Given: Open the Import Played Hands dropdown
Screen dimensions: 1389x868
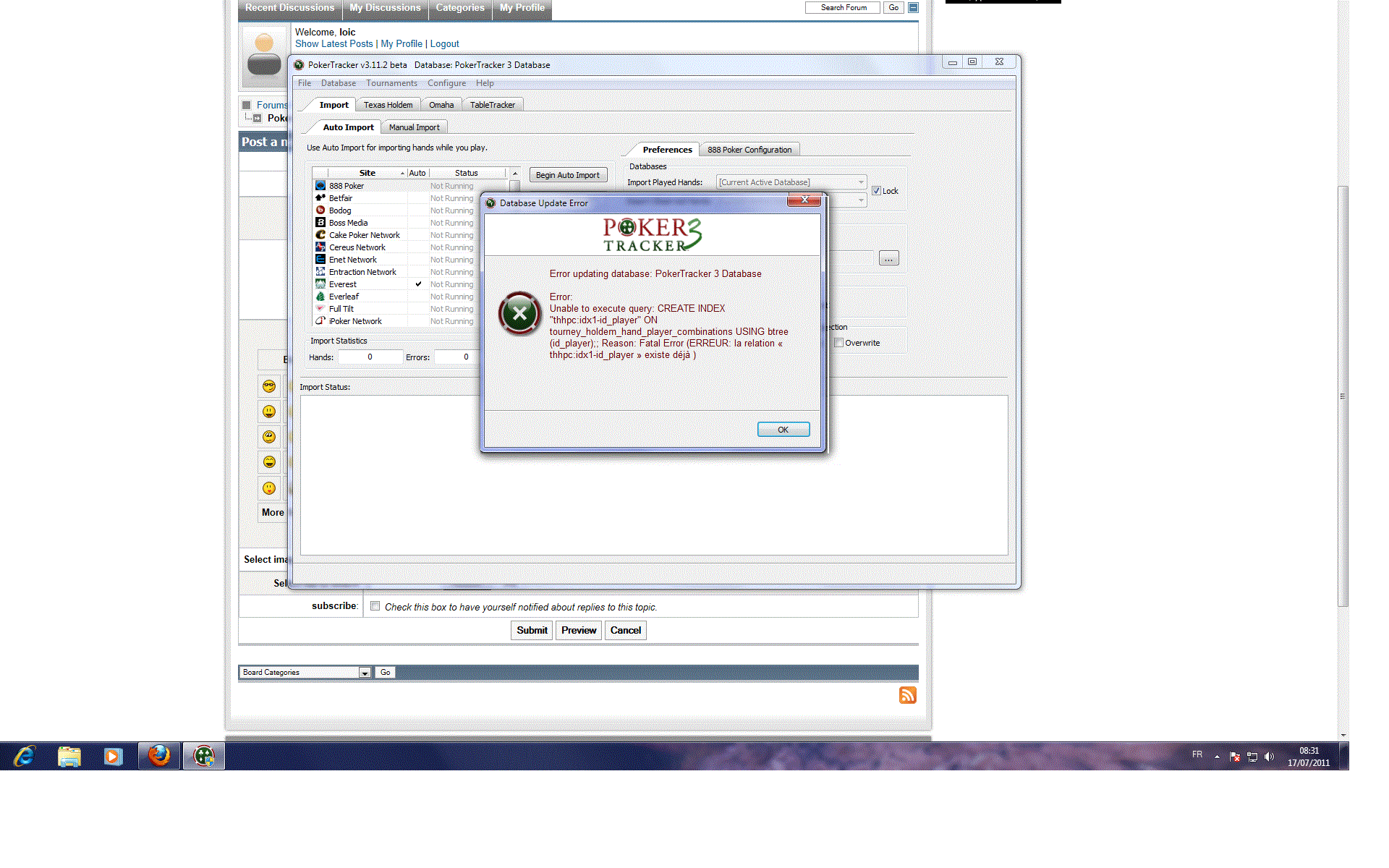Looking at the screenshot, I should click(861, 182).
